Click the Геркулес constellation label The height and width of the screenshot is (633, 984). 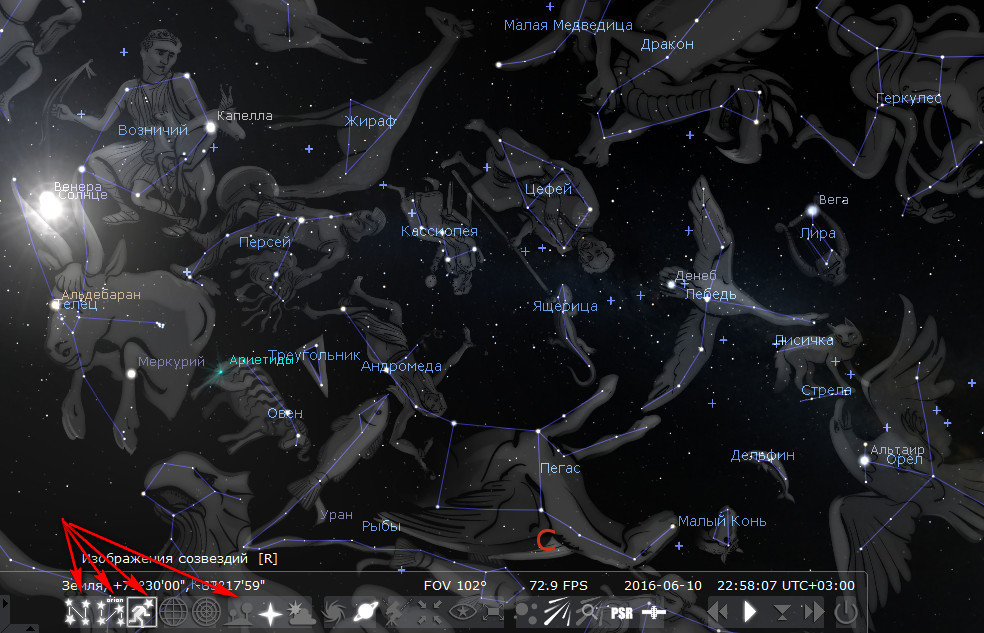tap(909, 98)
